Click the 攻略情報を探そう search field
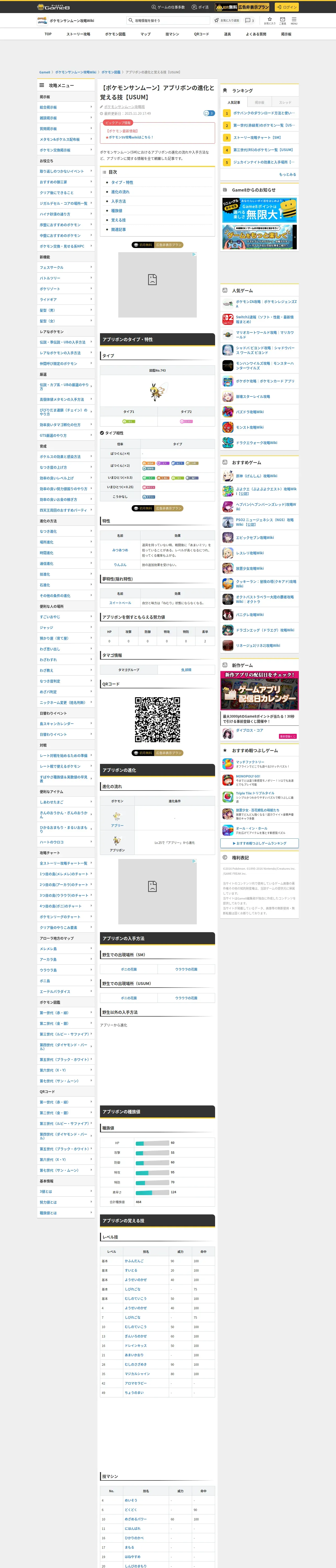 (168, 20)
